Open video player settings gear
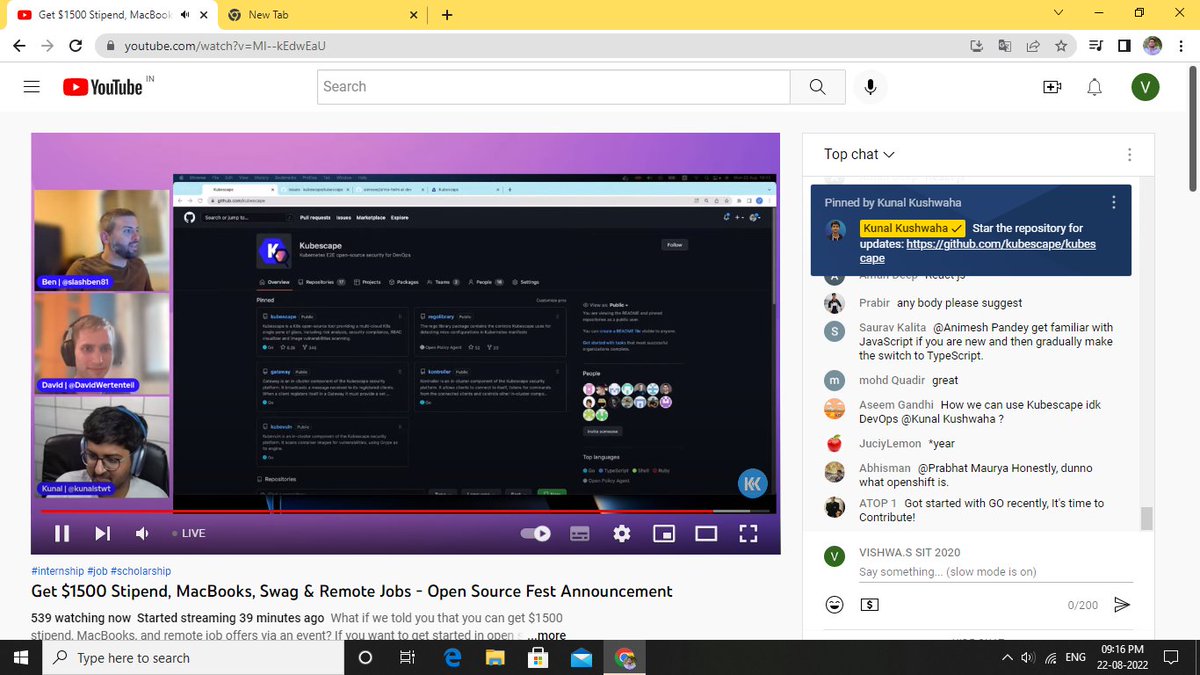 [622, 533]
